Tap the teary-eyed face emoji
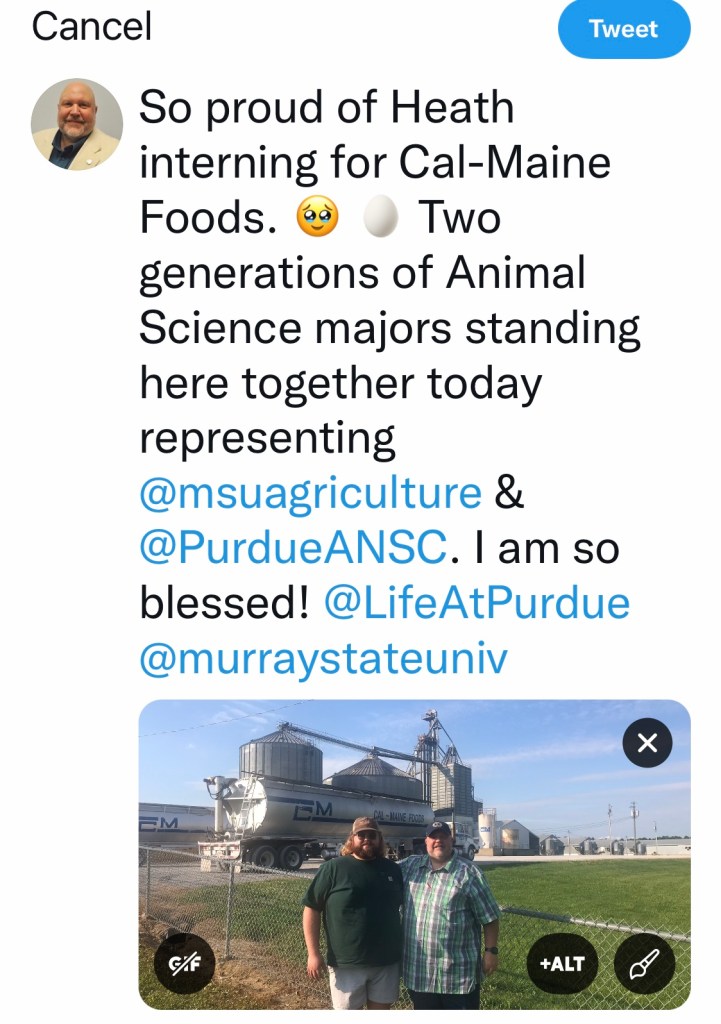The height and width of the screenshot is (1024, 721). click(x=318, y=216)
